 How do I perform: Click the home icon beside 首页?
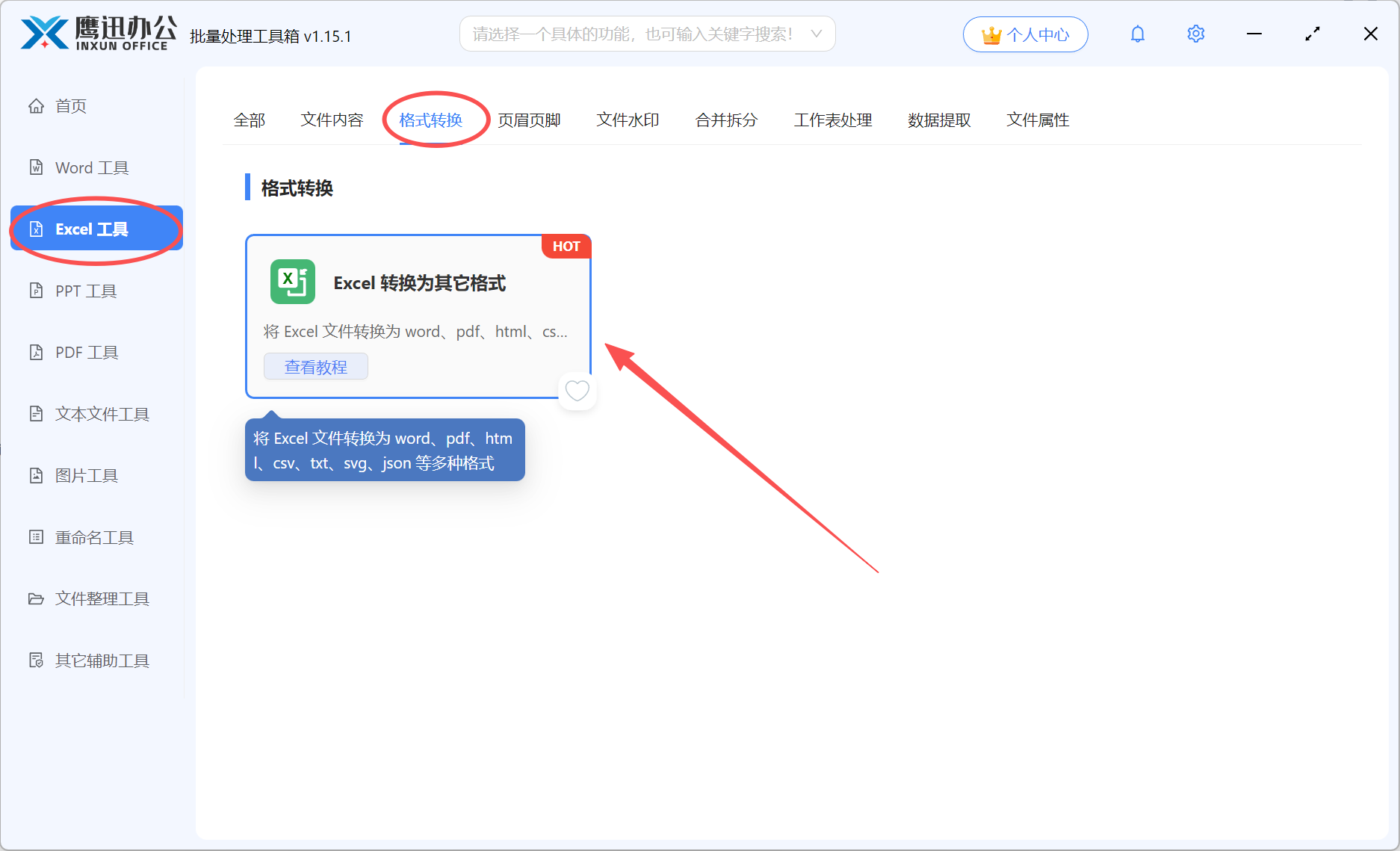coord(36,106)
